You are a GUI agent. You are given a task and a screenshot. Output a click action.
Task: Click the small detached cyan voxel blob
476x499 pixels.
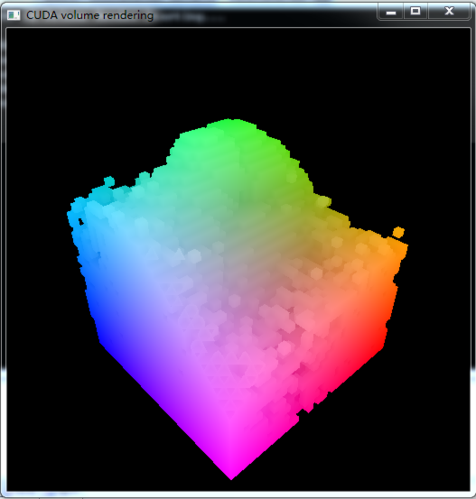point(109,182)
